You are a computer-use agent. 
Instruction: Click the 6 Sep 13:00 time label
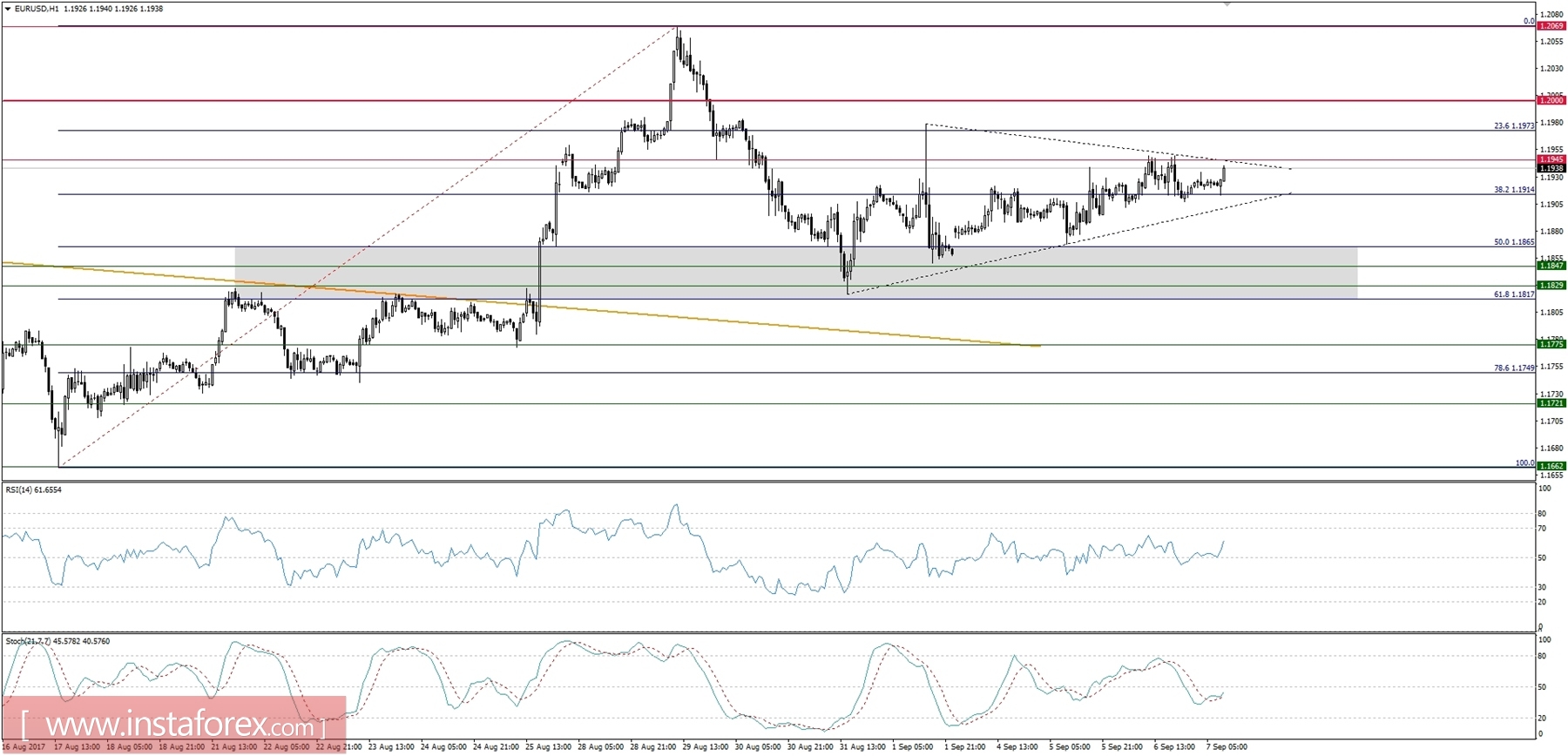pyautogui.click(x=1174, y=746)
